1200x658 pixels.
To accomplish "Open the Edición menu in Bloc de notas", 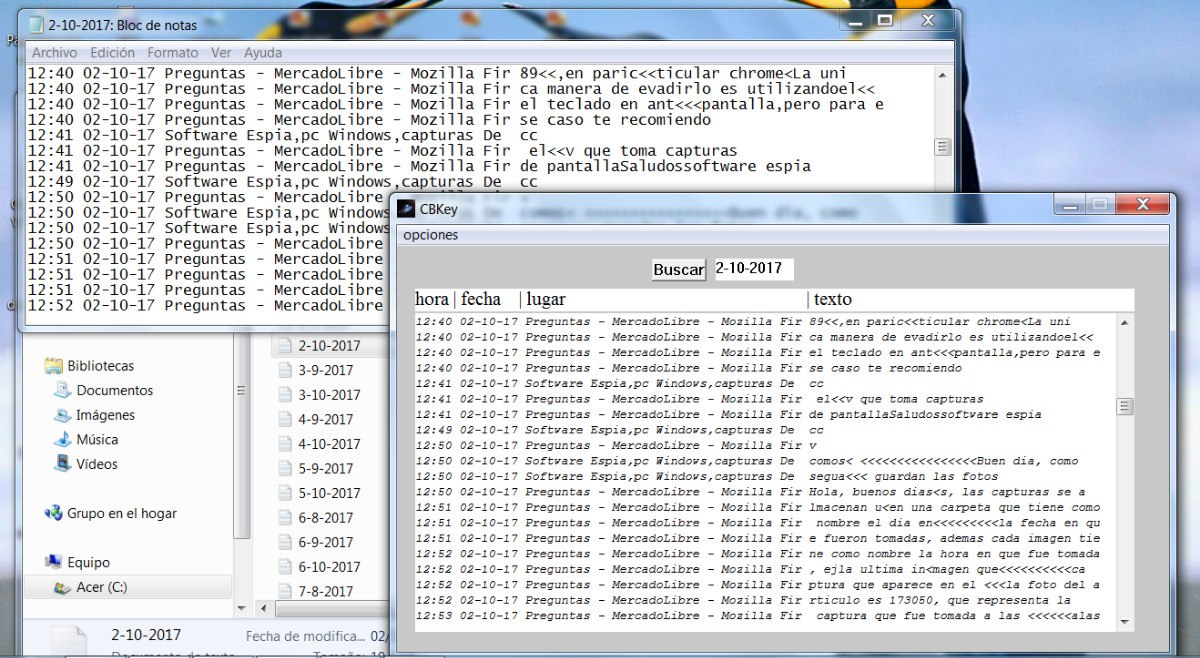I will click(x=112, y=52).
